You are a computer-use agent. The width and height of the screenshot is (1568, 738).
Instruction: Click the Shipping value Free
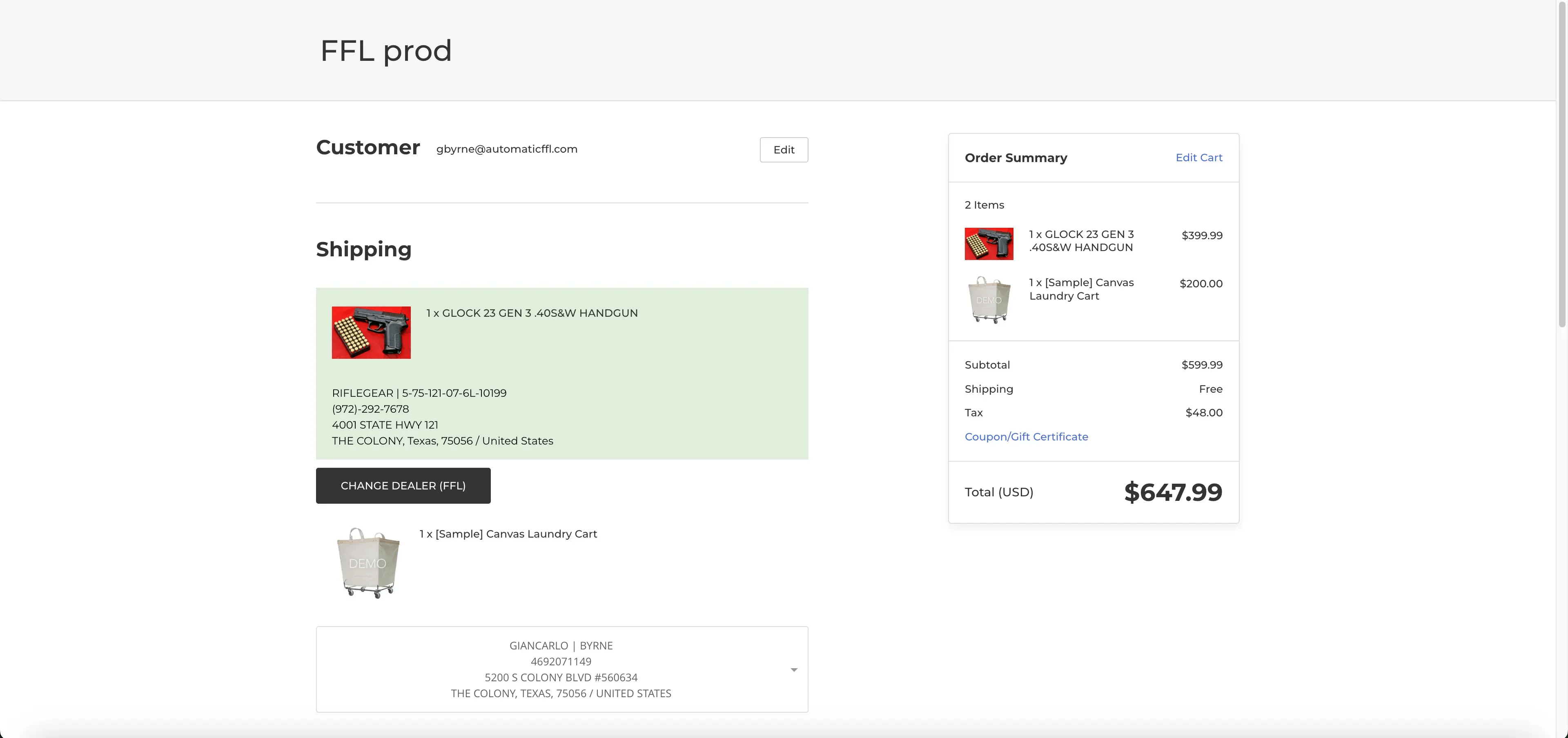1210,389
